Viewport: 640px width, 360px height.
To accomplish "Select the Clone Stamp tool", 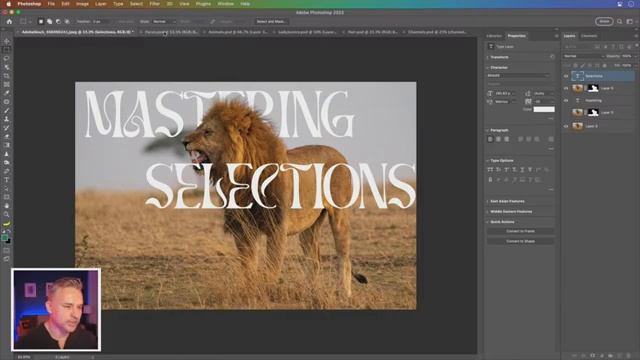I will pos(7,119).
